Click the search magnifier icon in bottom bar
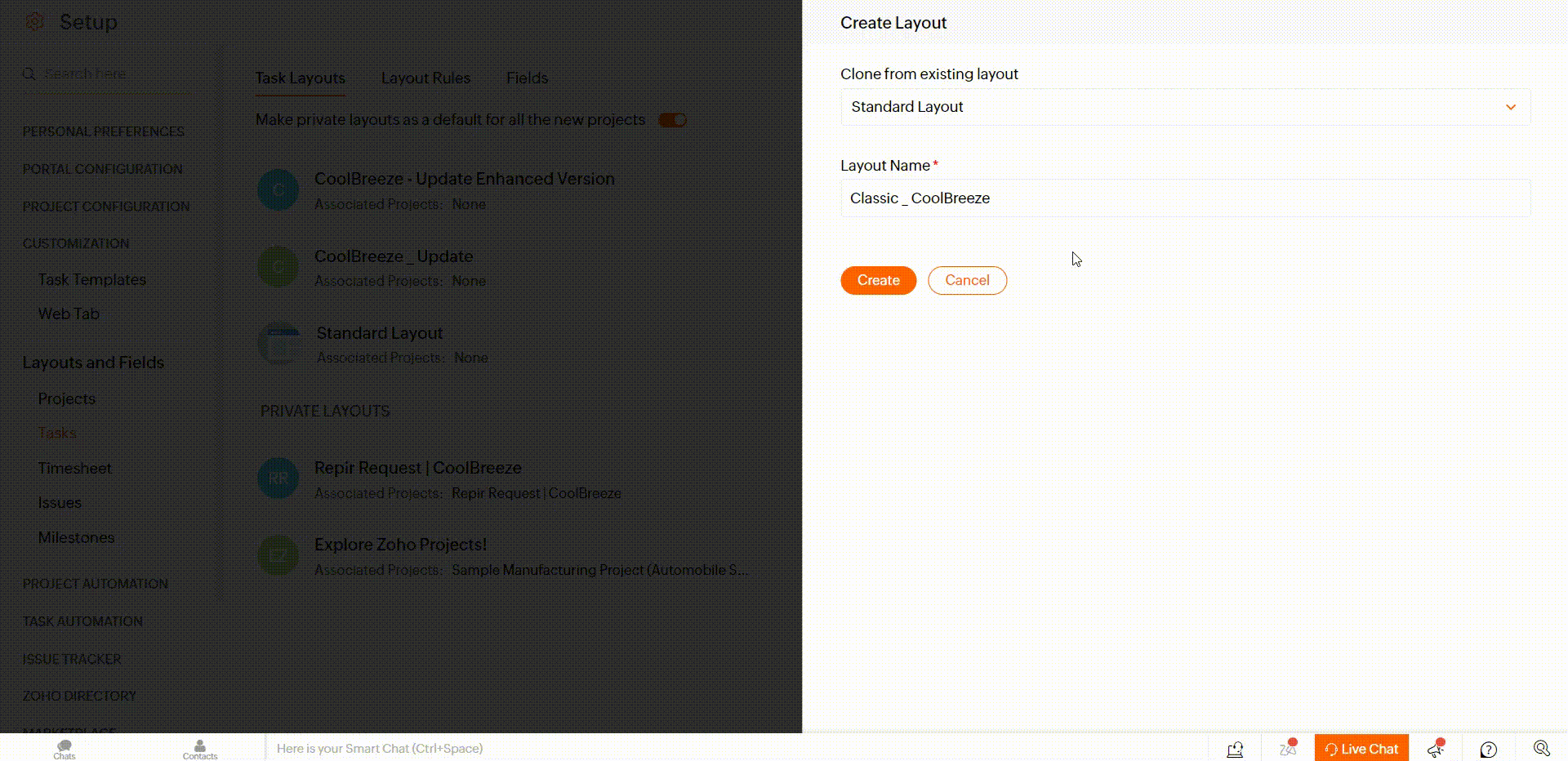Viewport: 1568px width, 761px height. tap(1541, 749)
